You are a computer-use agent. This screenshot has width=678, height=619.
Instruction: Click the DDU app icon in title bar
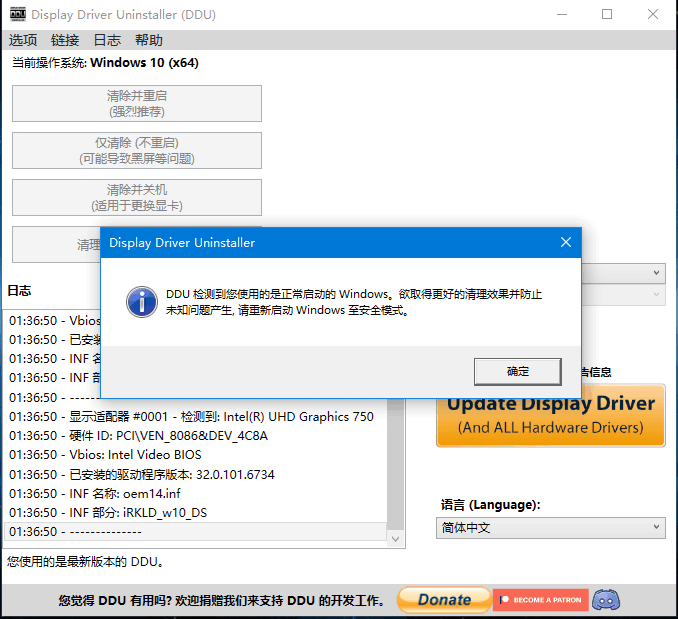click(16, 15)
